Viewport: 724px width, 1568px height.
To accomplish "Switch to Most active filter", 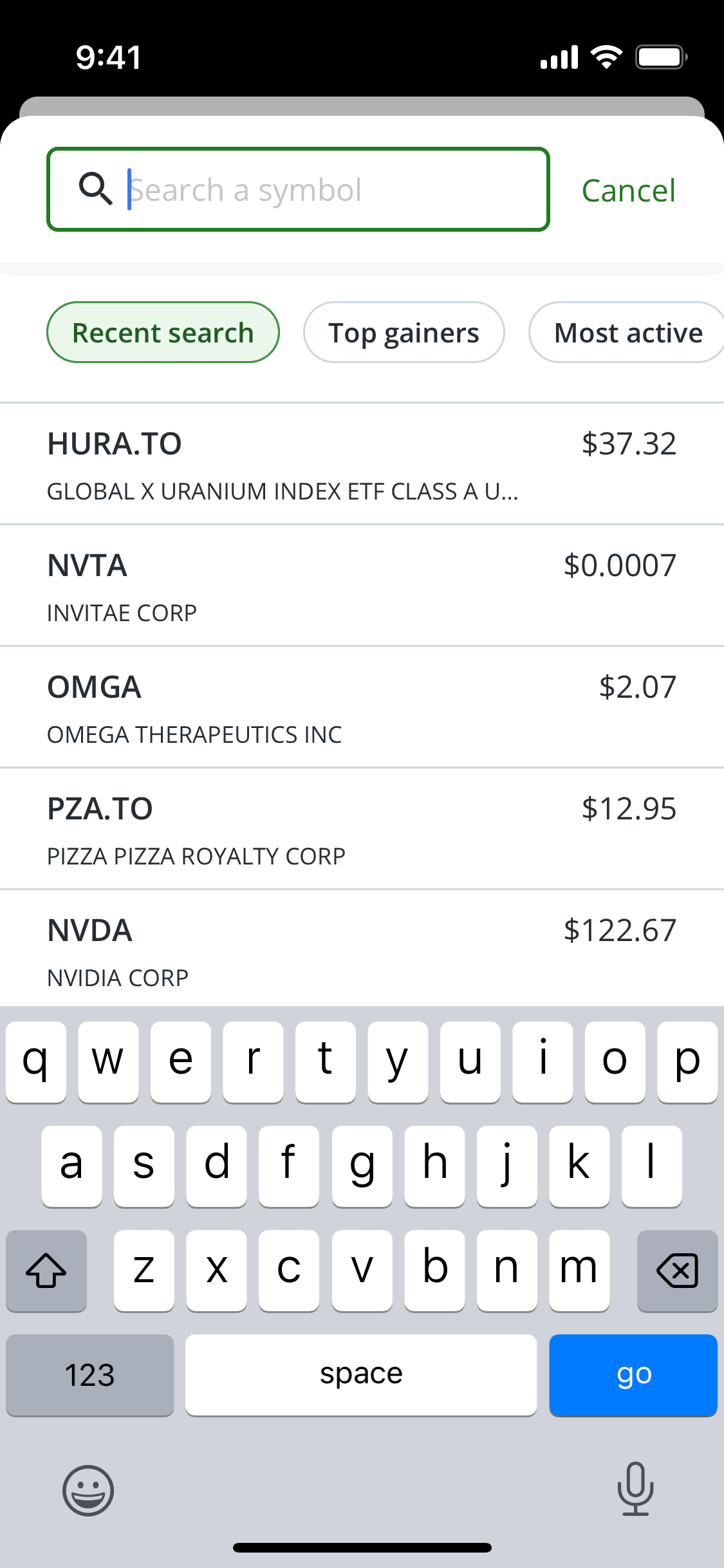I will tap(627, 333).
